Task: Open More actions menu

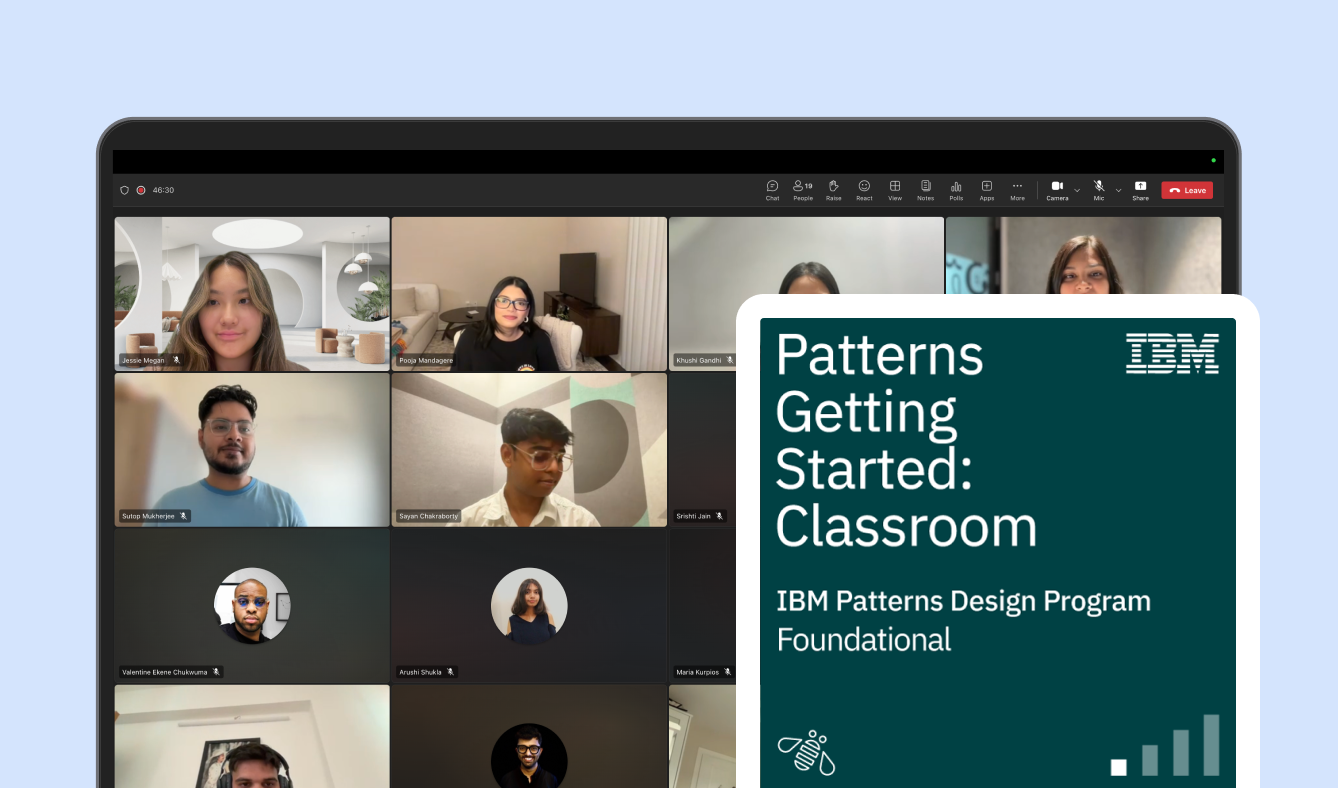Action: click(x=1017, y=190)
